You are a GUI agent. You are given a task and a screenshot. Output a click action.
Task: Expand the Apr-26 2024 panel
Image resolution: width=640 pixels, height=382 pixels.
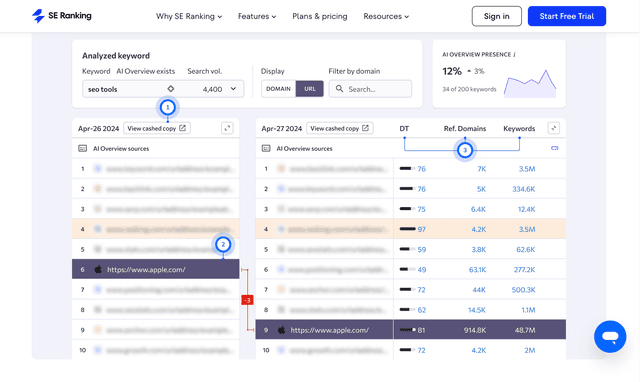[x=227, y=128]
